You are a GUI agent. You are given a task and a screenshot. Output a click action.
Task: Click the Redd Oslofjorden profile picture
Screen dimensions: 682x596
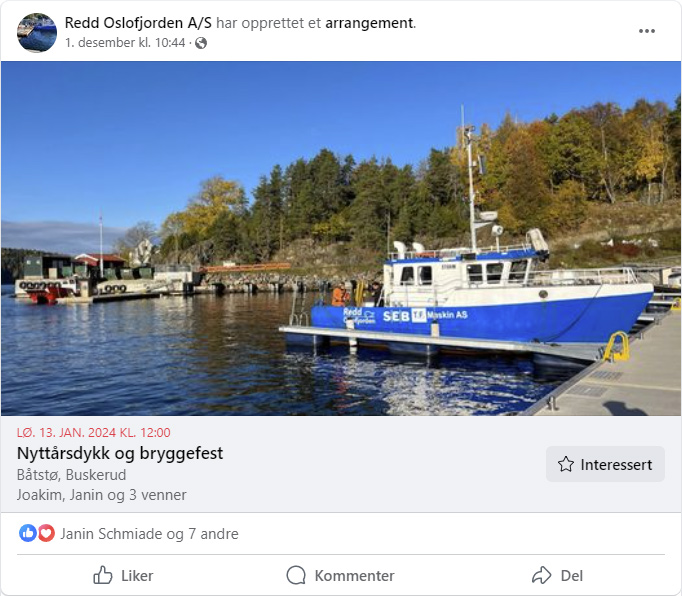[x=37, y=33]
